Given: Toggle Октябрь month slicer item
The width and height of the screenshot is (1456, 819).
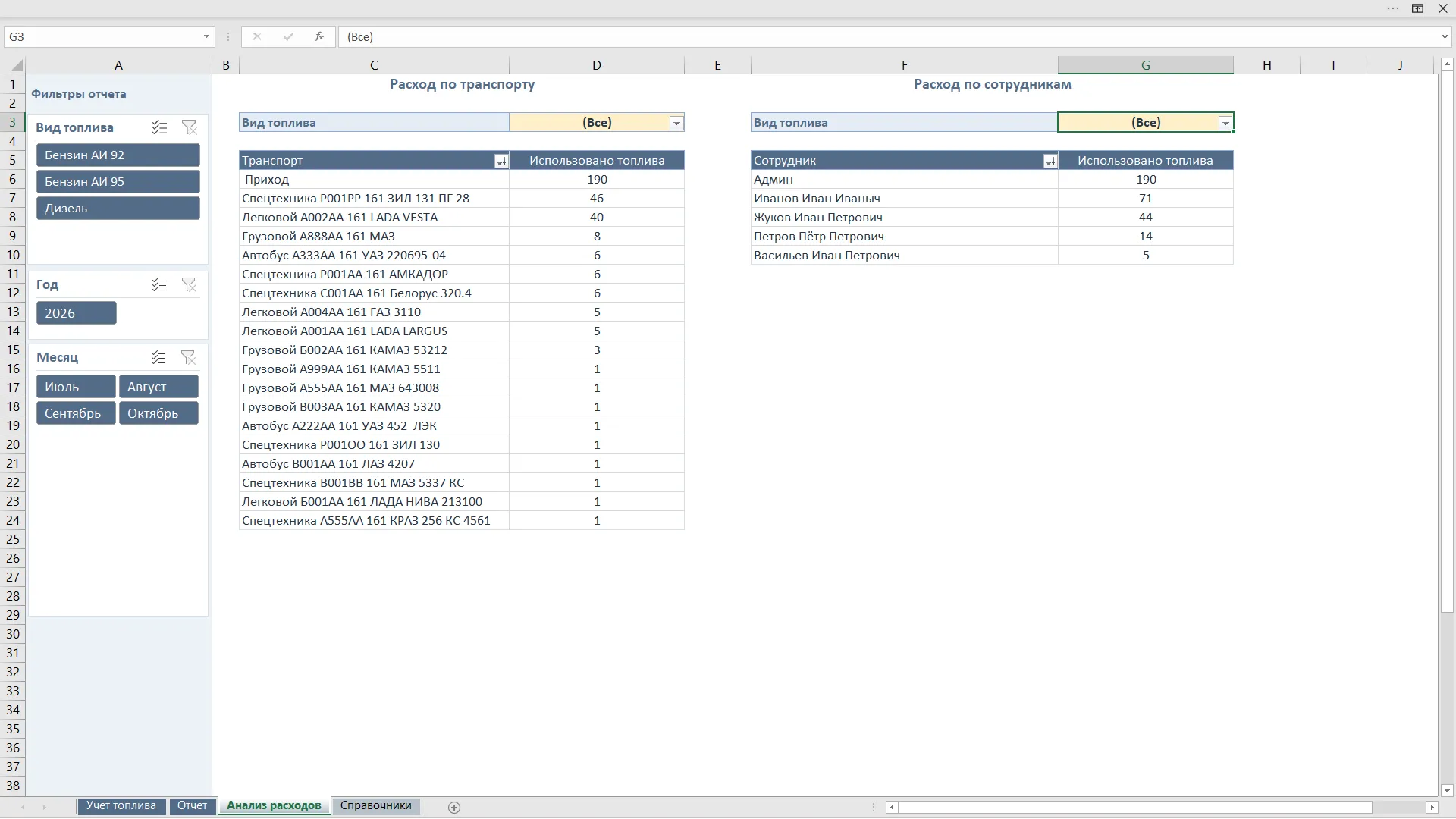Looking at the screenshot, I should coord(158,413).
